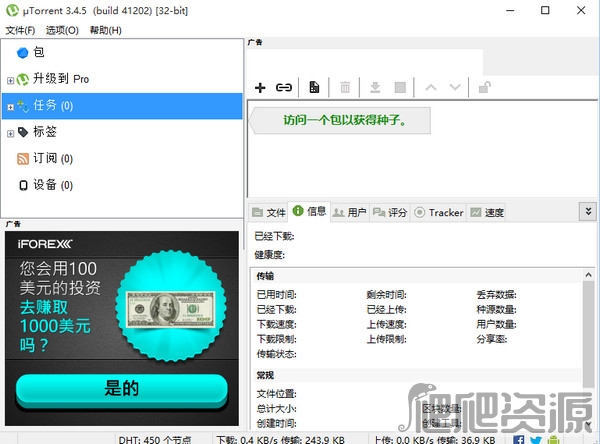This screenshot has height=444, width=600.
Task: Click the iFOREX logo in the ad
Action: [x=45, y=244]
